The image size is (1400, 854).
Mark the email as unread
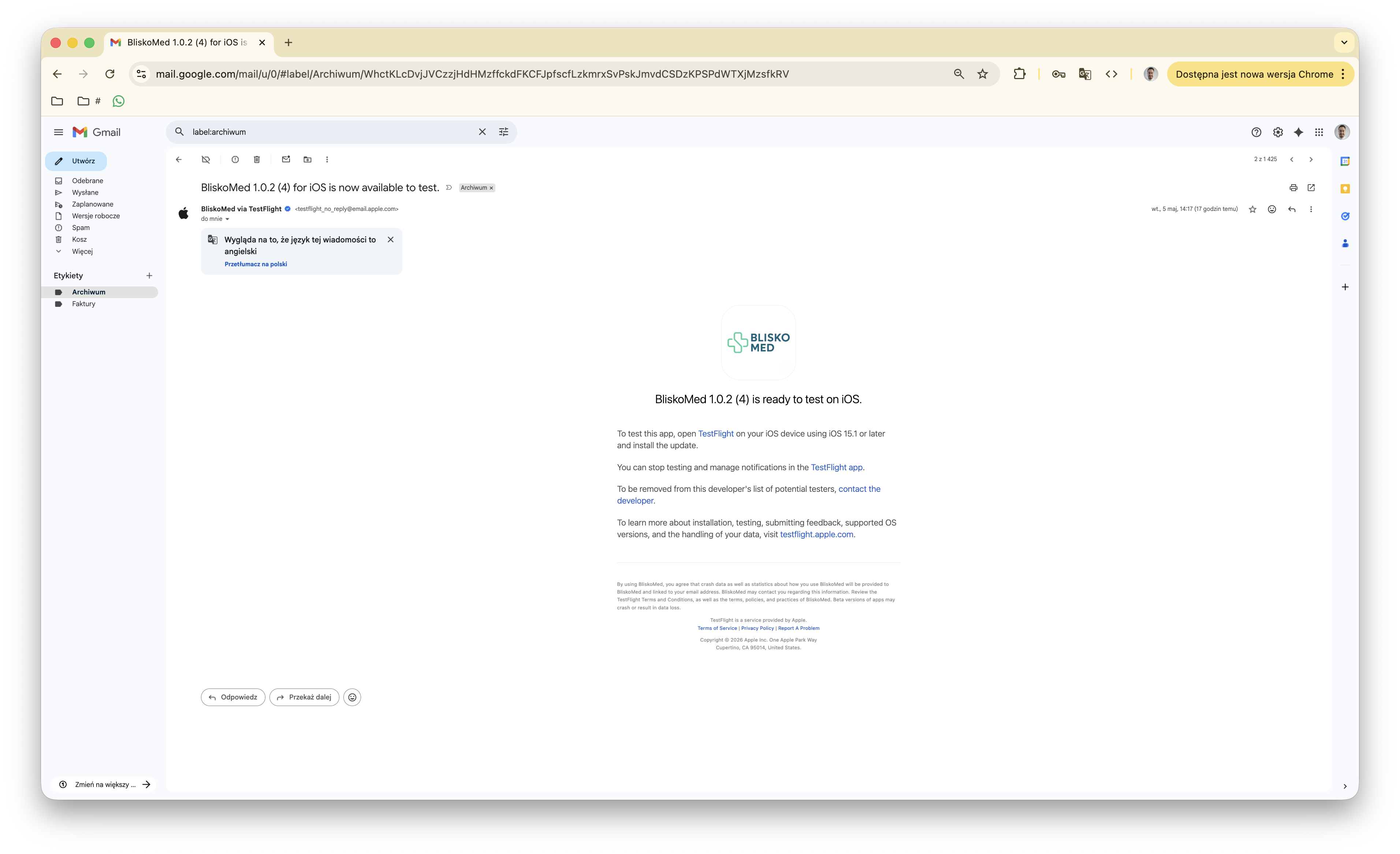click(x=286, y=160)
